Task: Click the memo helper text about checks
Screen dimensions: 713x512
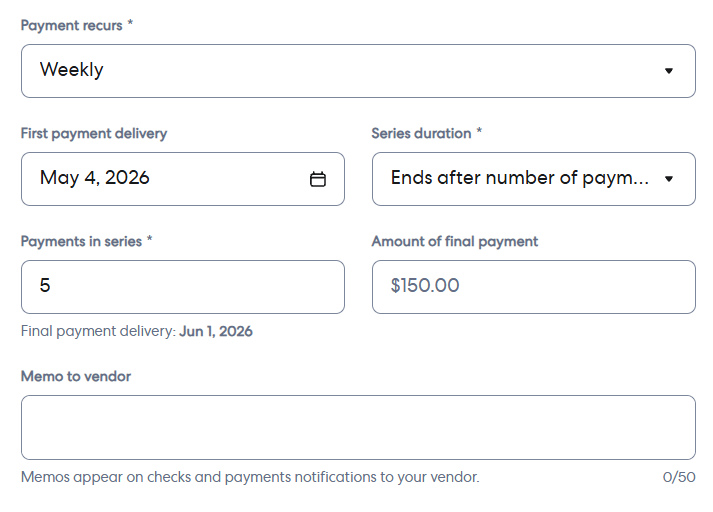Action: (250, 477)
